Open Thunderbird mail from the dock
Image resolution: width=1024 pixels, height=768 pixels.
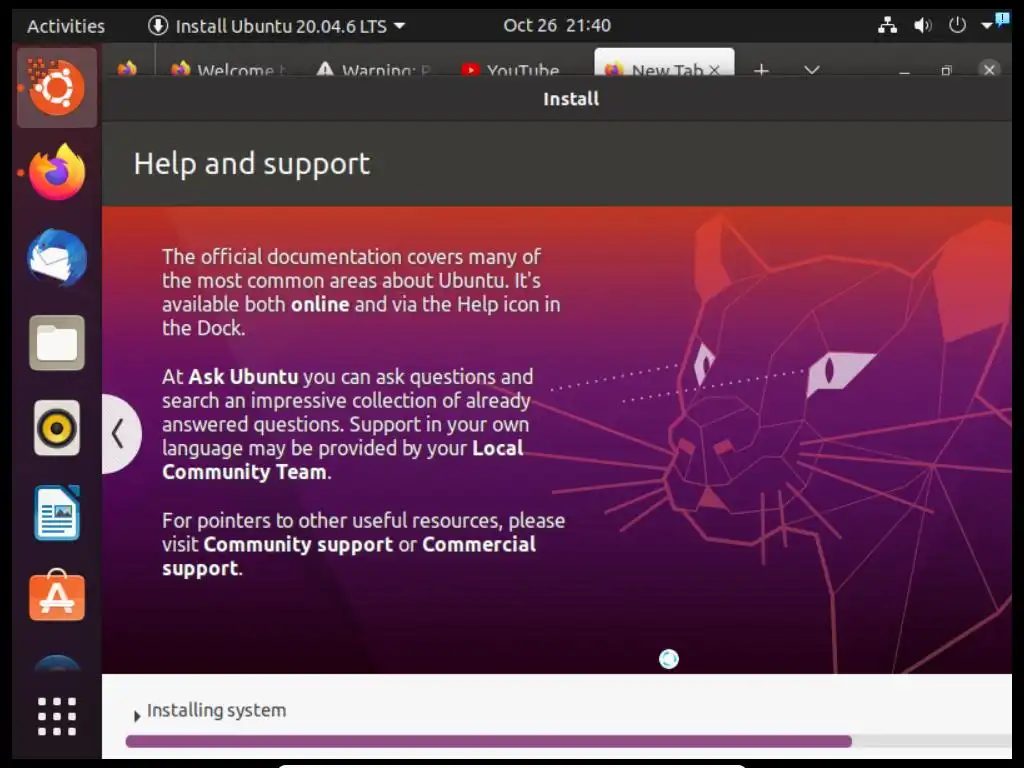57,257
